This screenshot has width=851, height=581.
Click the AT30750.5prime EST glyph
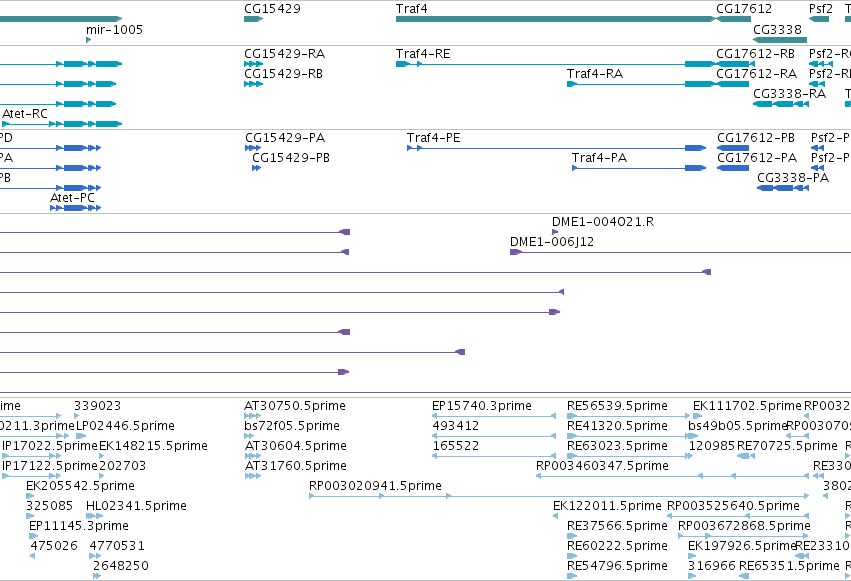point(252,416)
